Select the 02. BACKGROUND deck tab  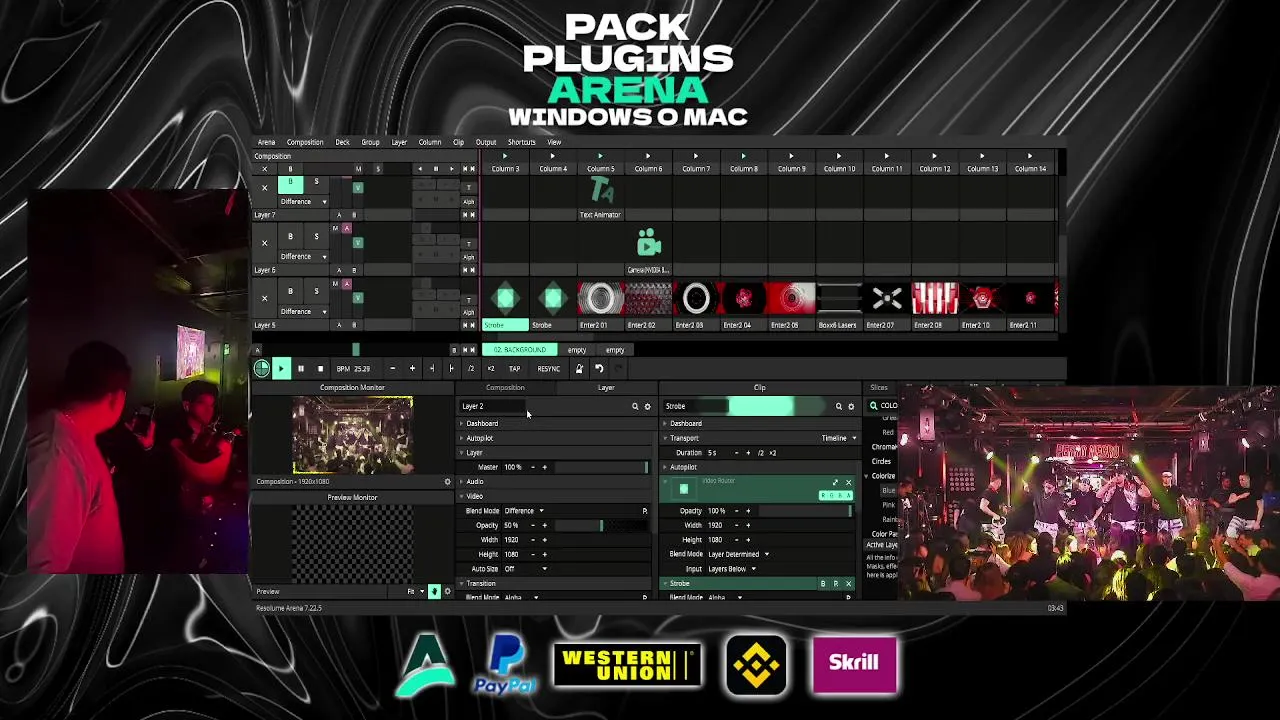[x=520, y=350]
